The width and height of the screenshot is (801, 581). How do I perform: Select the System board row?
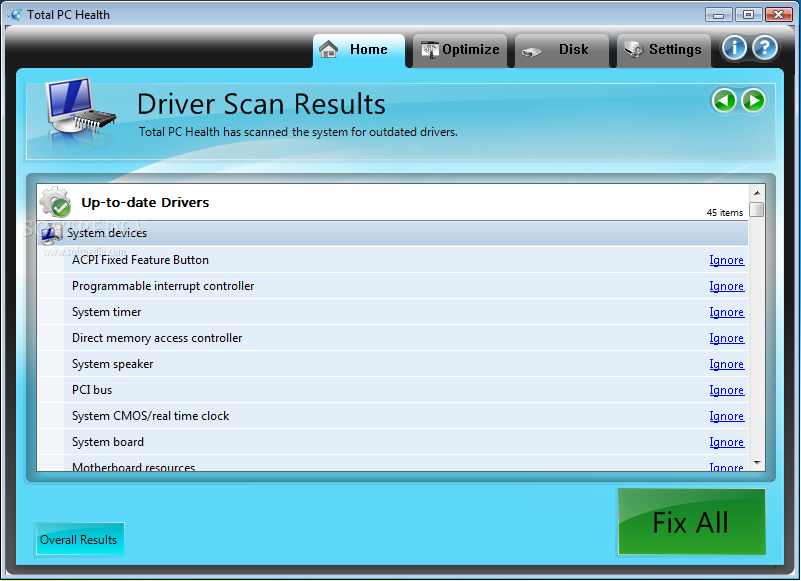point(393,442)
